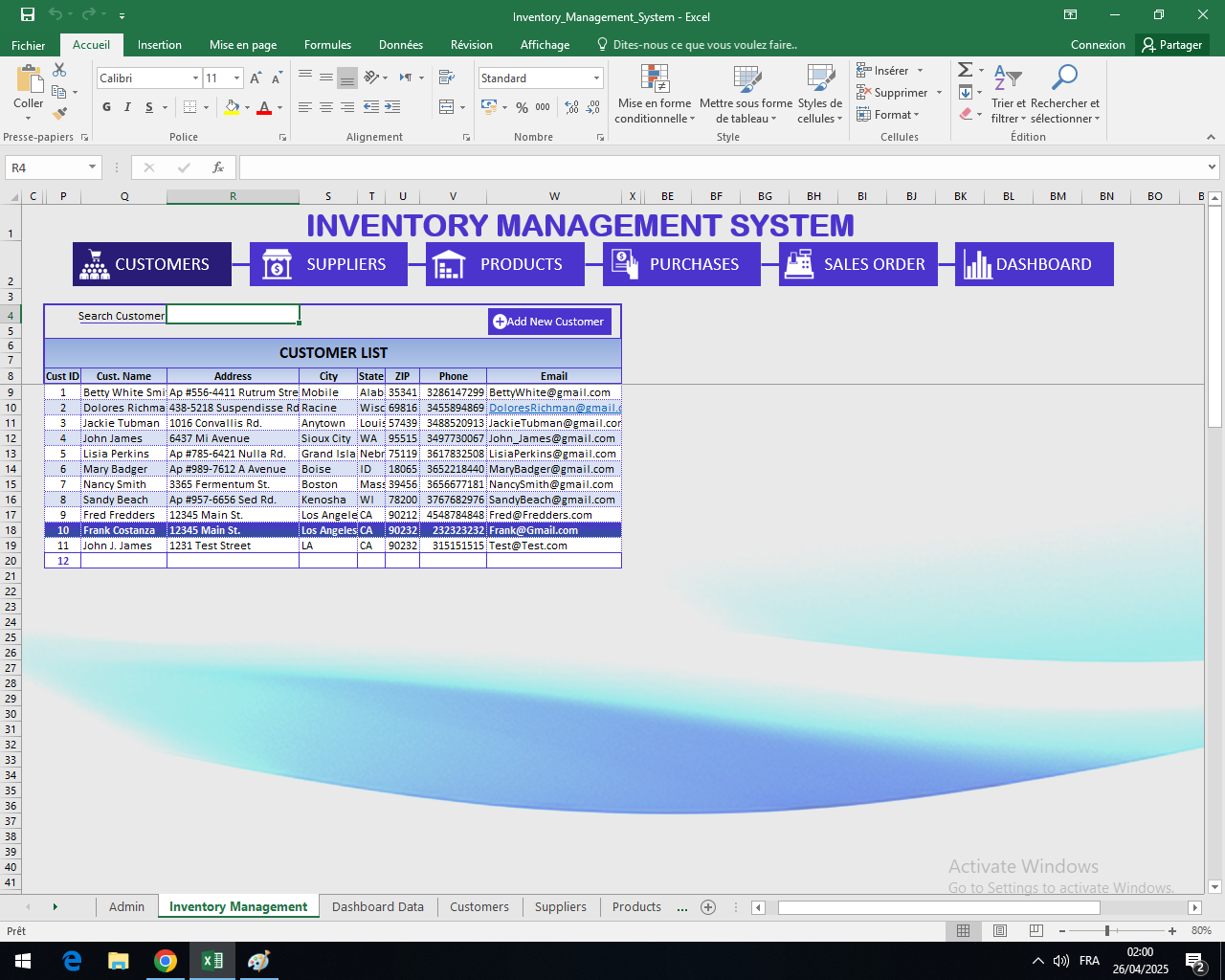Click the Trier et filtrer icon
Screen dimensions: 1225x980
(1006, 77)
